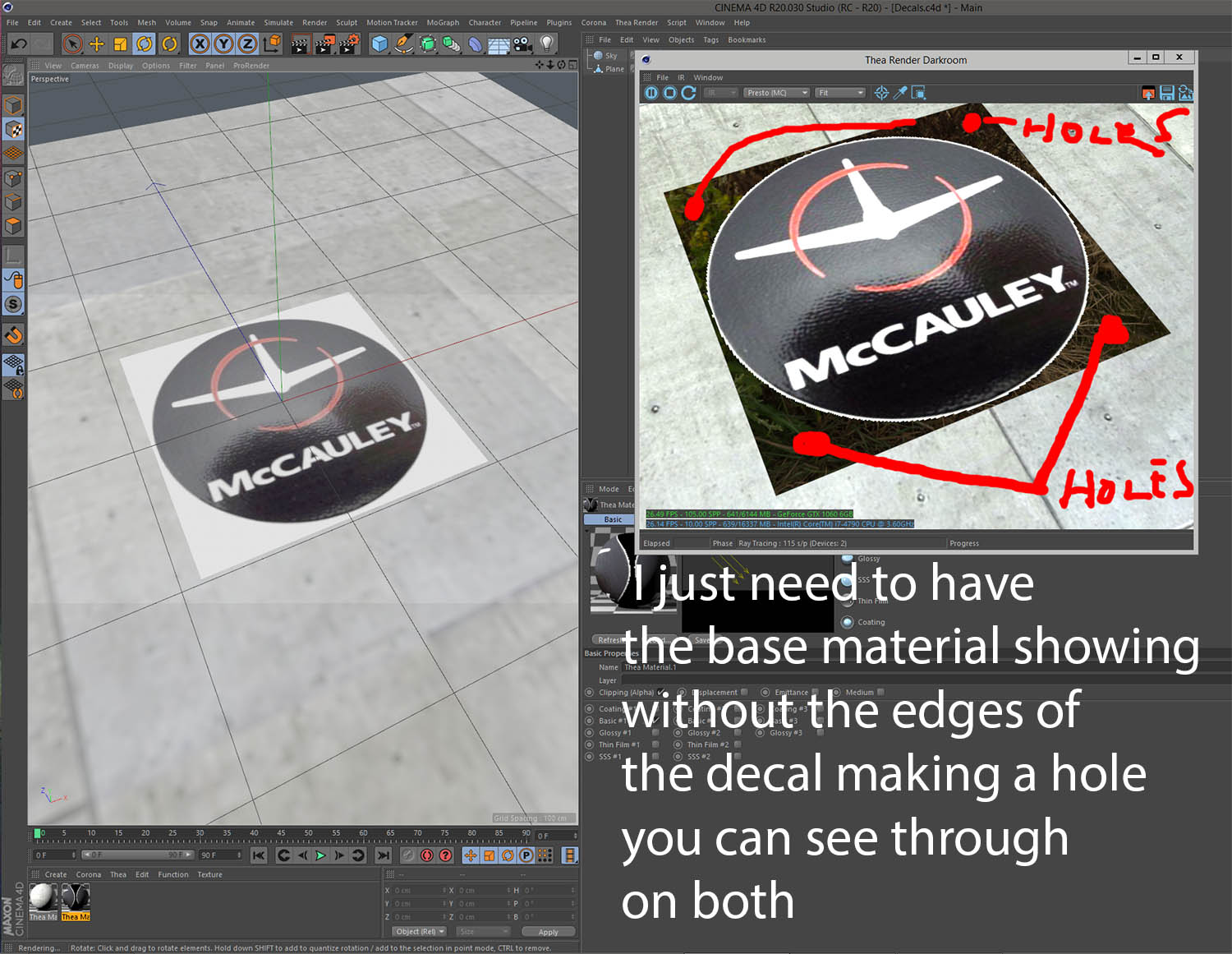
Task: Click the Floor environment grid icon
Action: click(x=499, y=44)
